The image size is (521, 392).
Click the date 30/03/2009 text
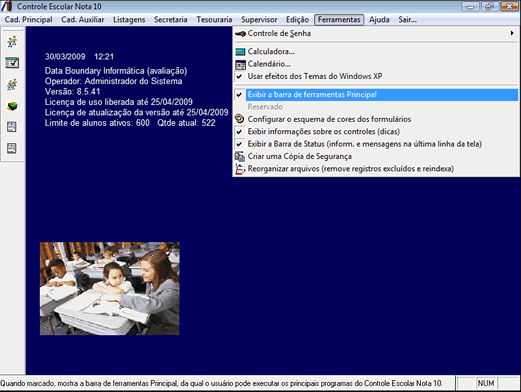click(x=65, y=57)
